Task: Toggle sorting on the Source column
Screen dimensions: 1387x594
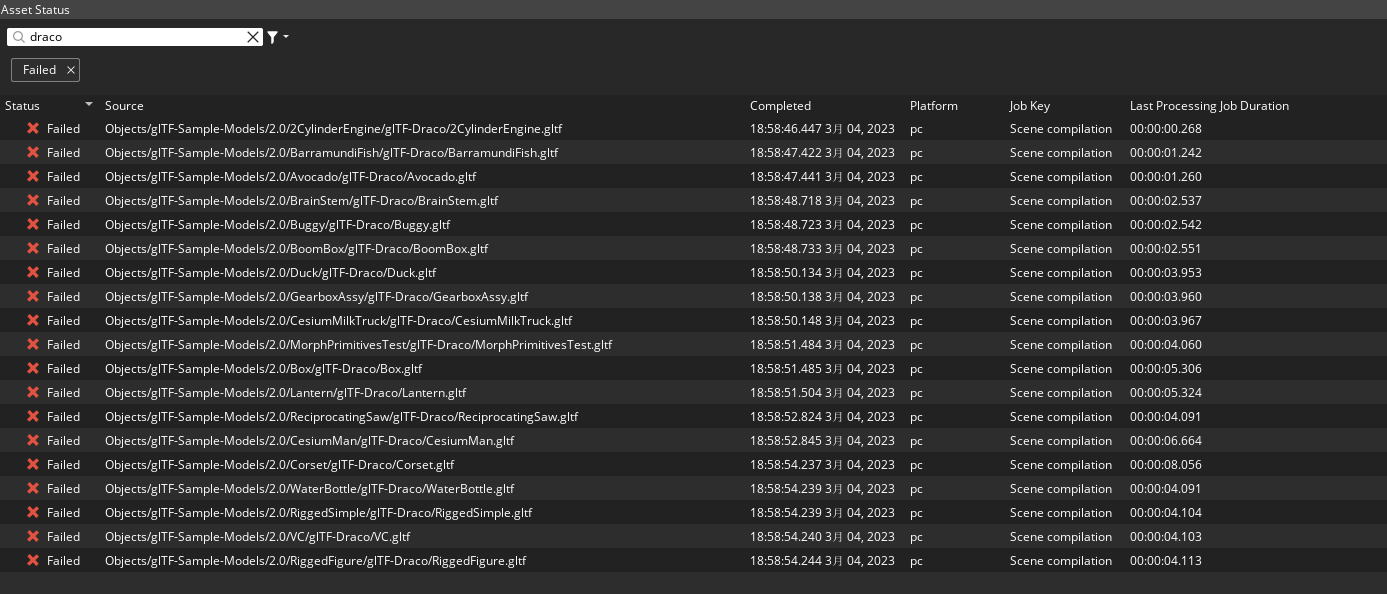Action: coord(126,105)
